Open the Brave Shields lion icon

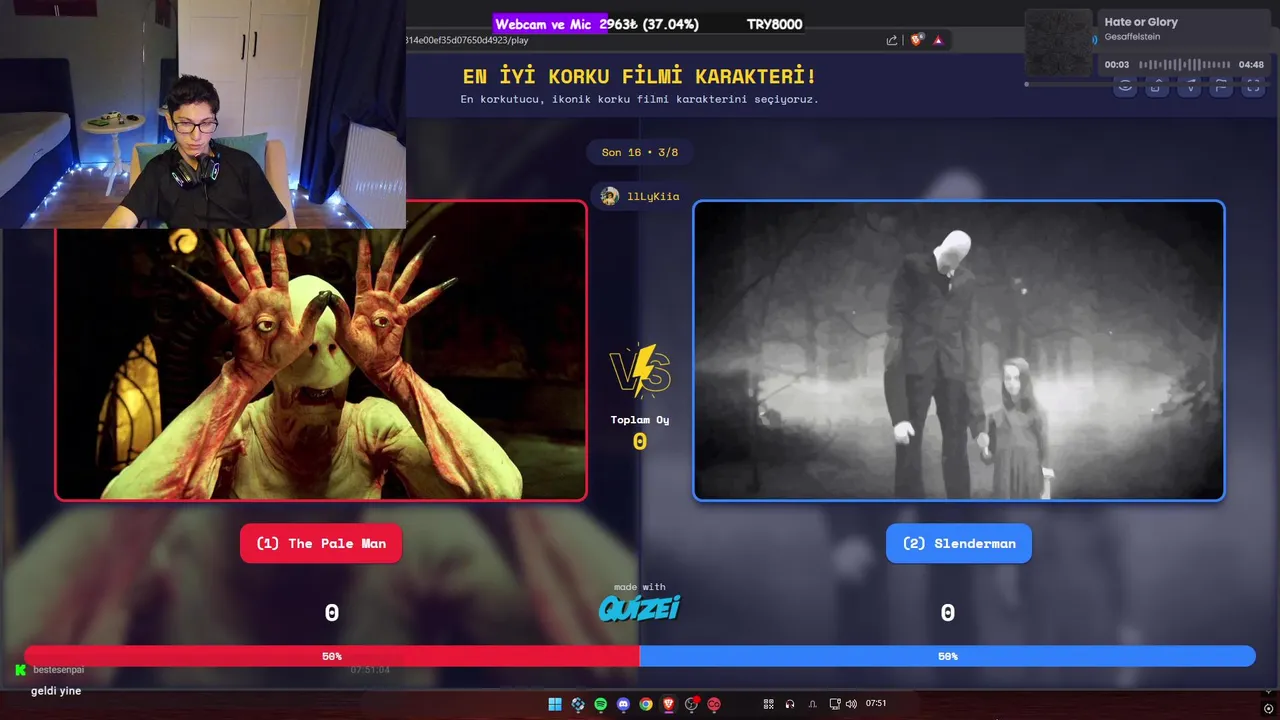tap(916, 40)
